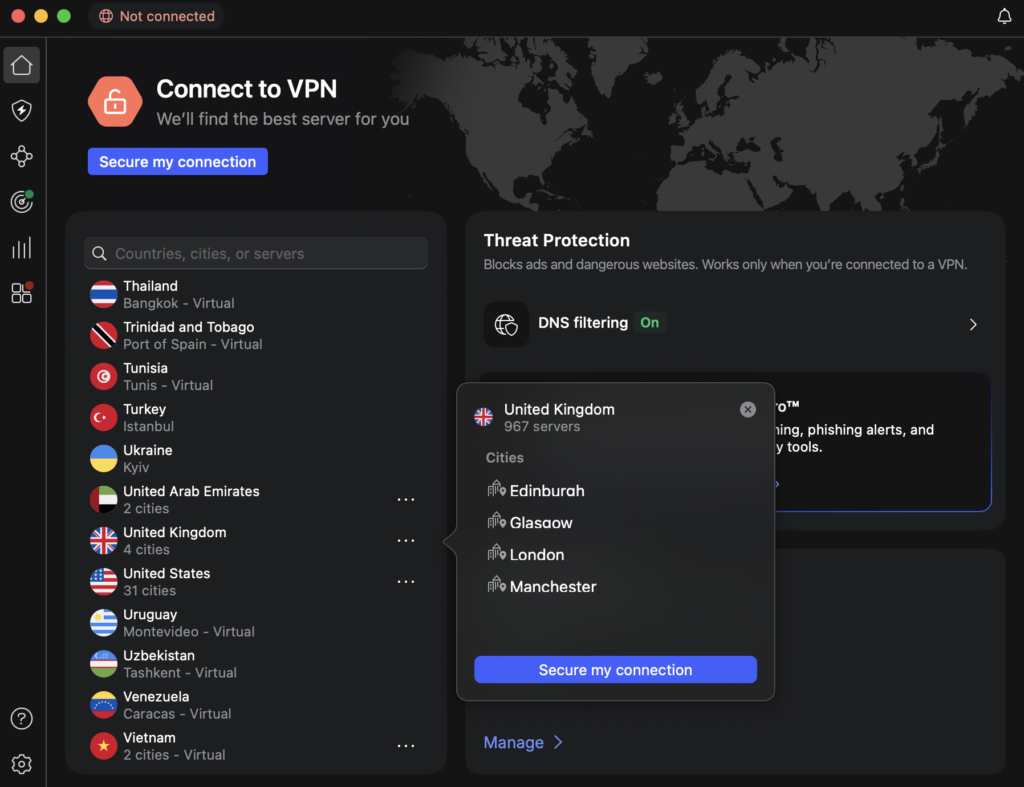The image size is (1024, 787).
Task: Click the Uruguay flag icon
Action: [x=104, y=623]
